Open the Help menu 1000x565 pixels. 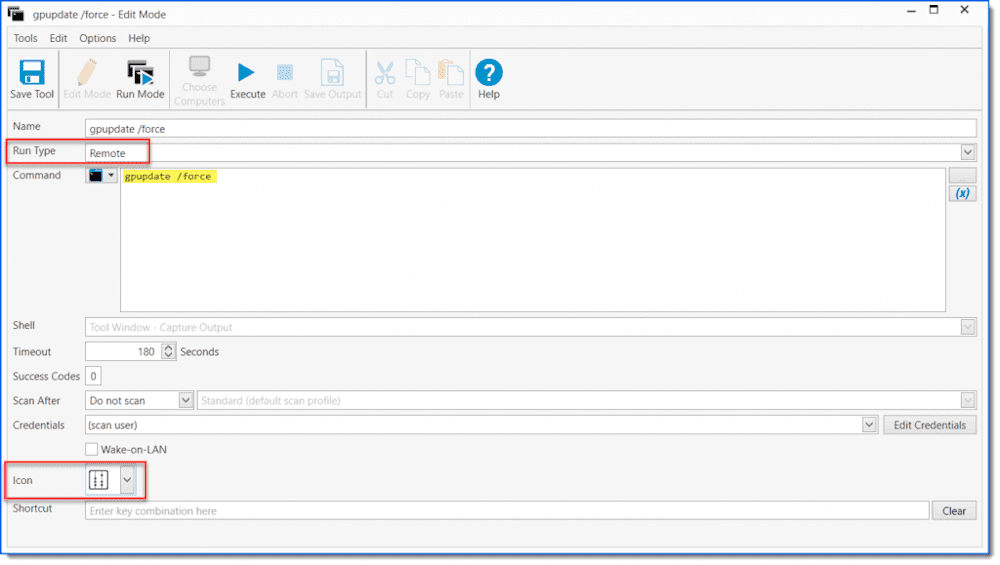pyautogui.click(x=138, y=38)
